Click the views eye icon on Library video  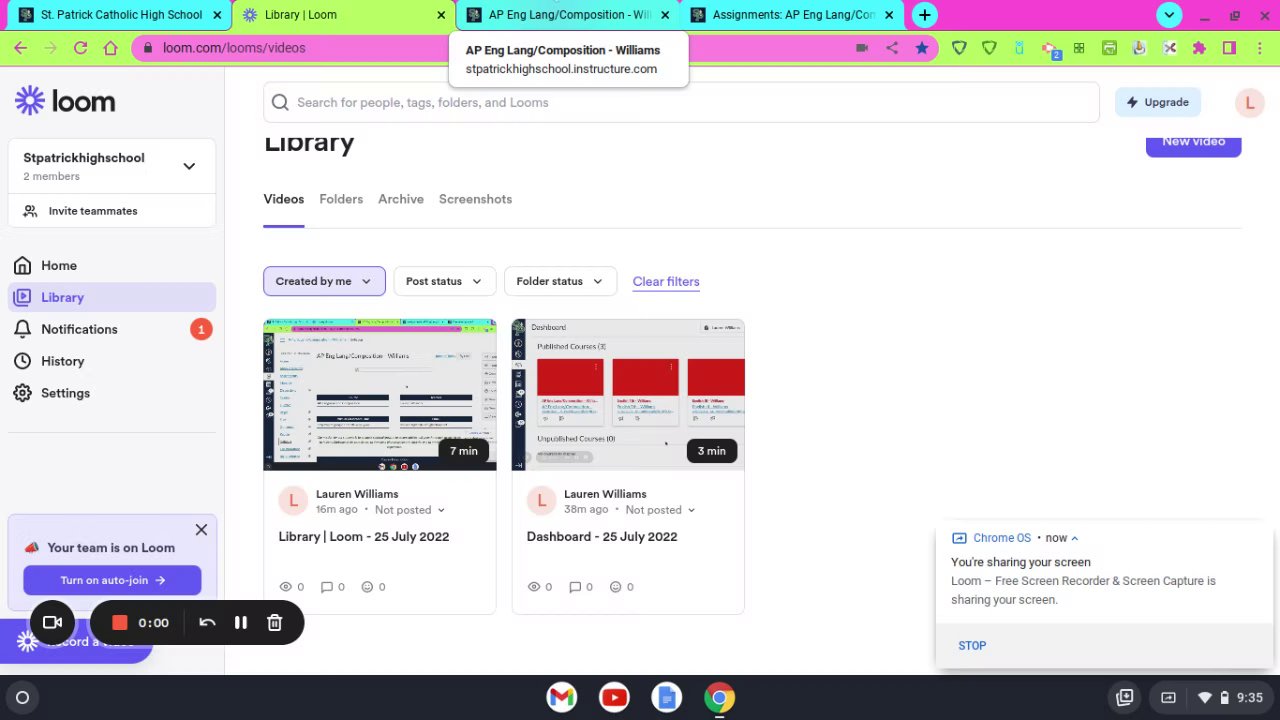286,587
